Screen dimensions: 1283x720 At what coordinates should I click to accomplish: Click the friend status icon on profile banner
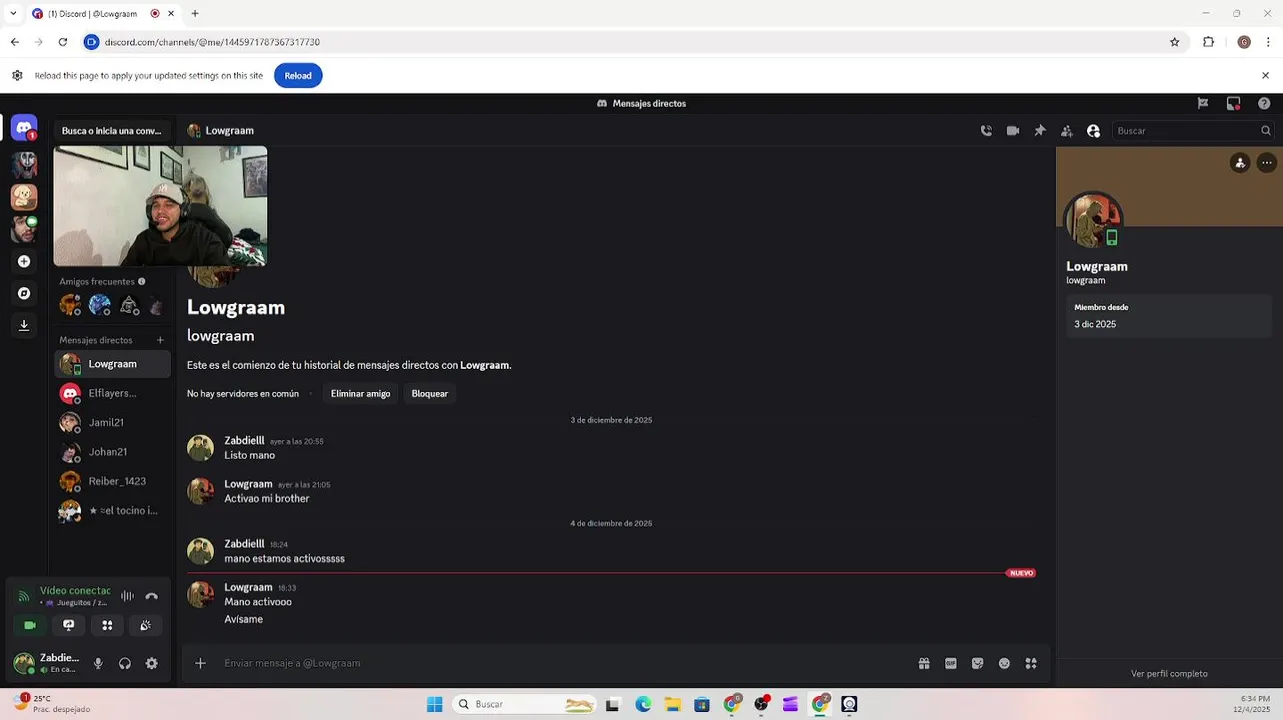coord(1240,163)
